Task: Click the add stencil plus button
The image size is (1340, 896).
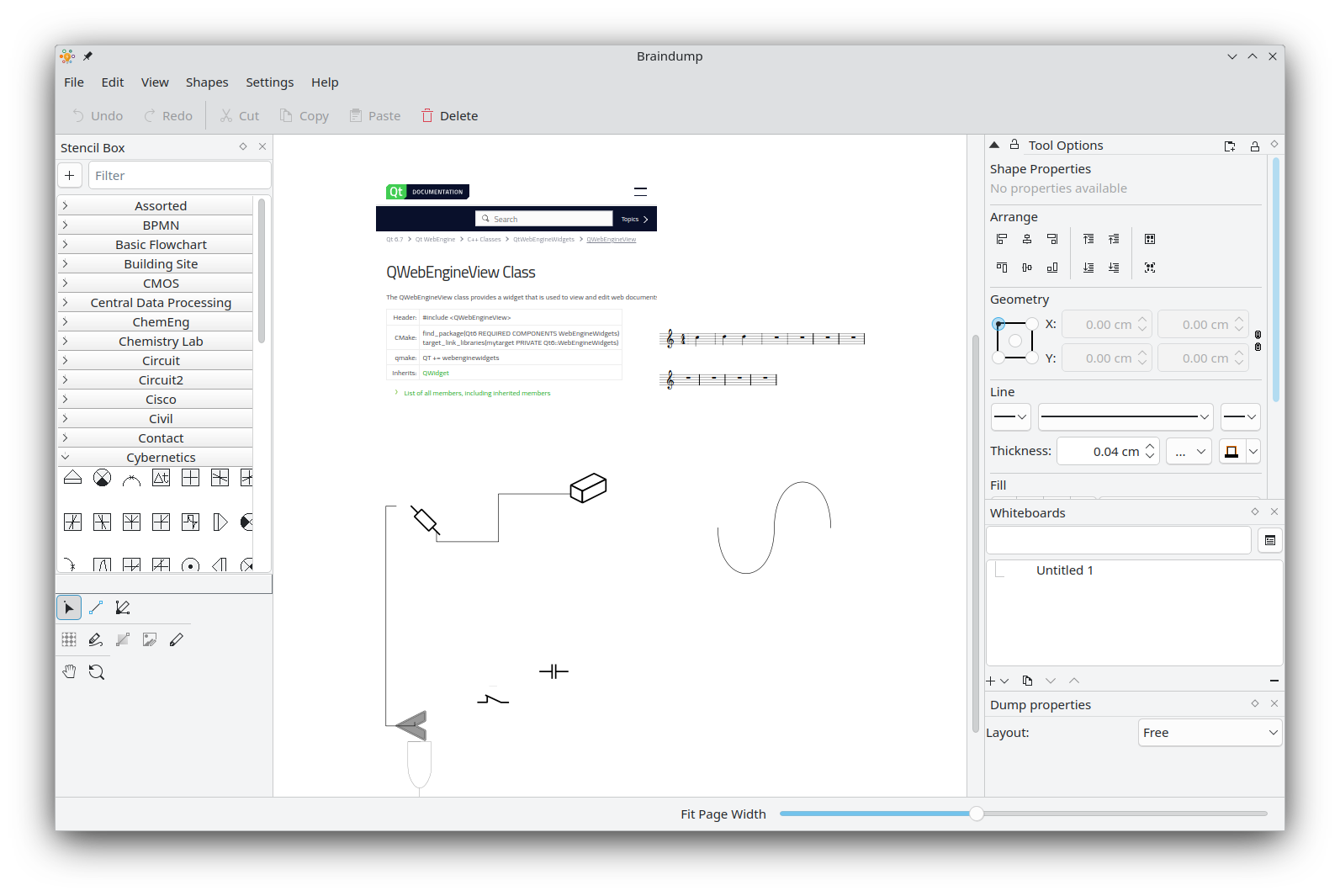Action: click(x=70, y=175)
